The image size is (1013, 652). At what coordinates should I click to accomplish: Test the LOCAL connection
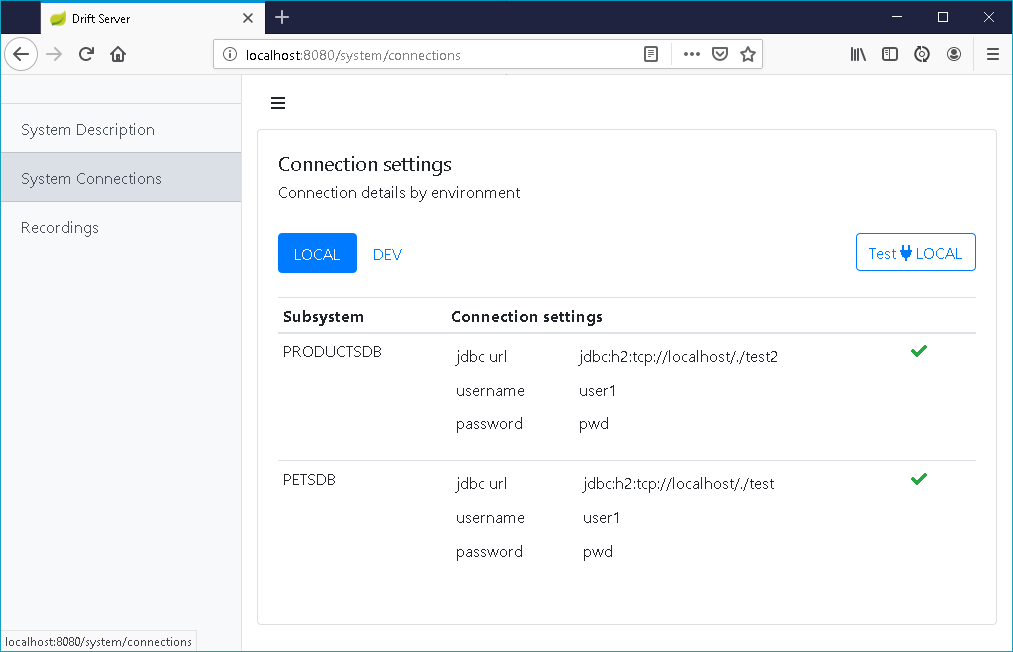(915, 252)
